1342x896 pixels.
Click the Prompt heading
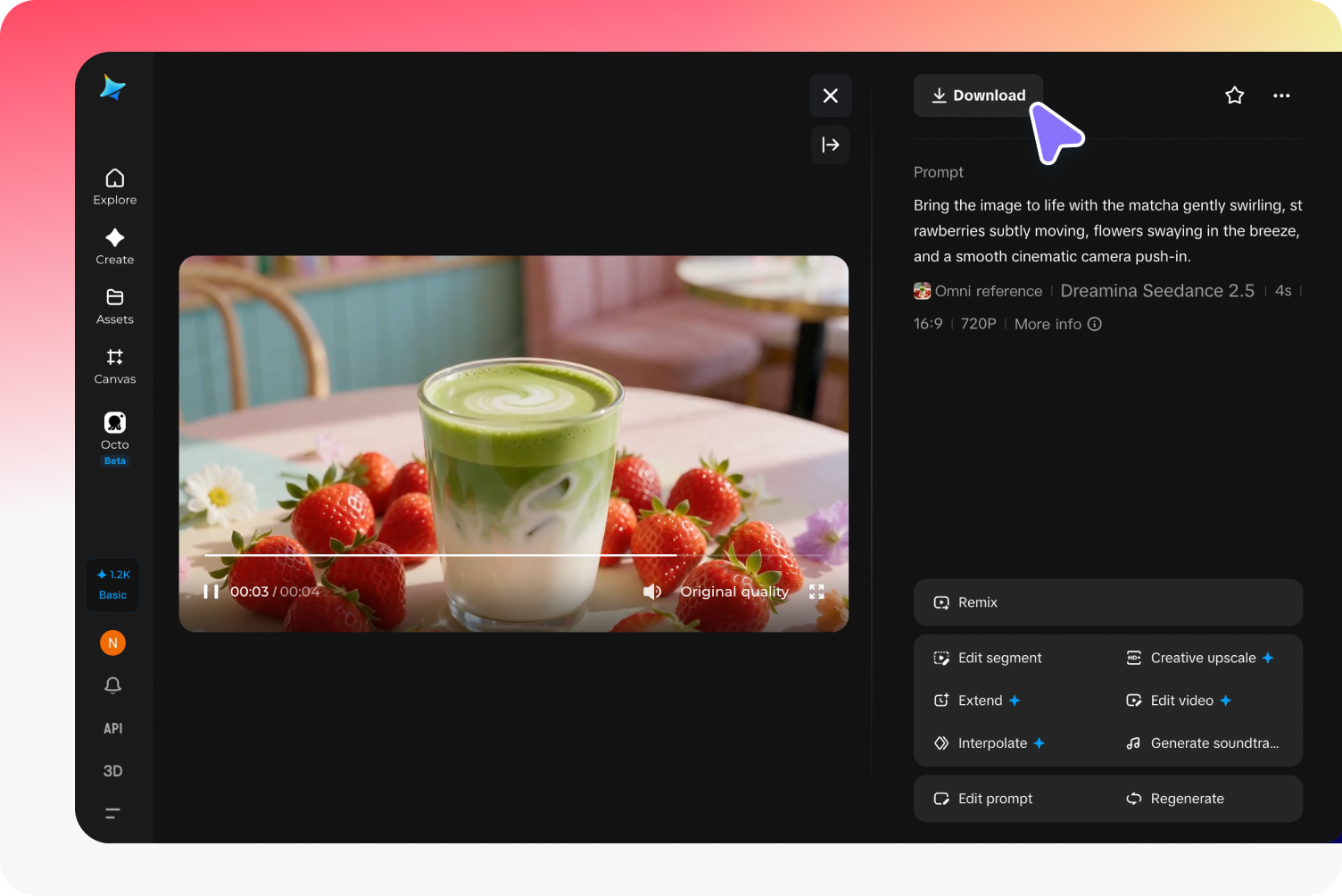pyautogui.click(x=939, y=172)
